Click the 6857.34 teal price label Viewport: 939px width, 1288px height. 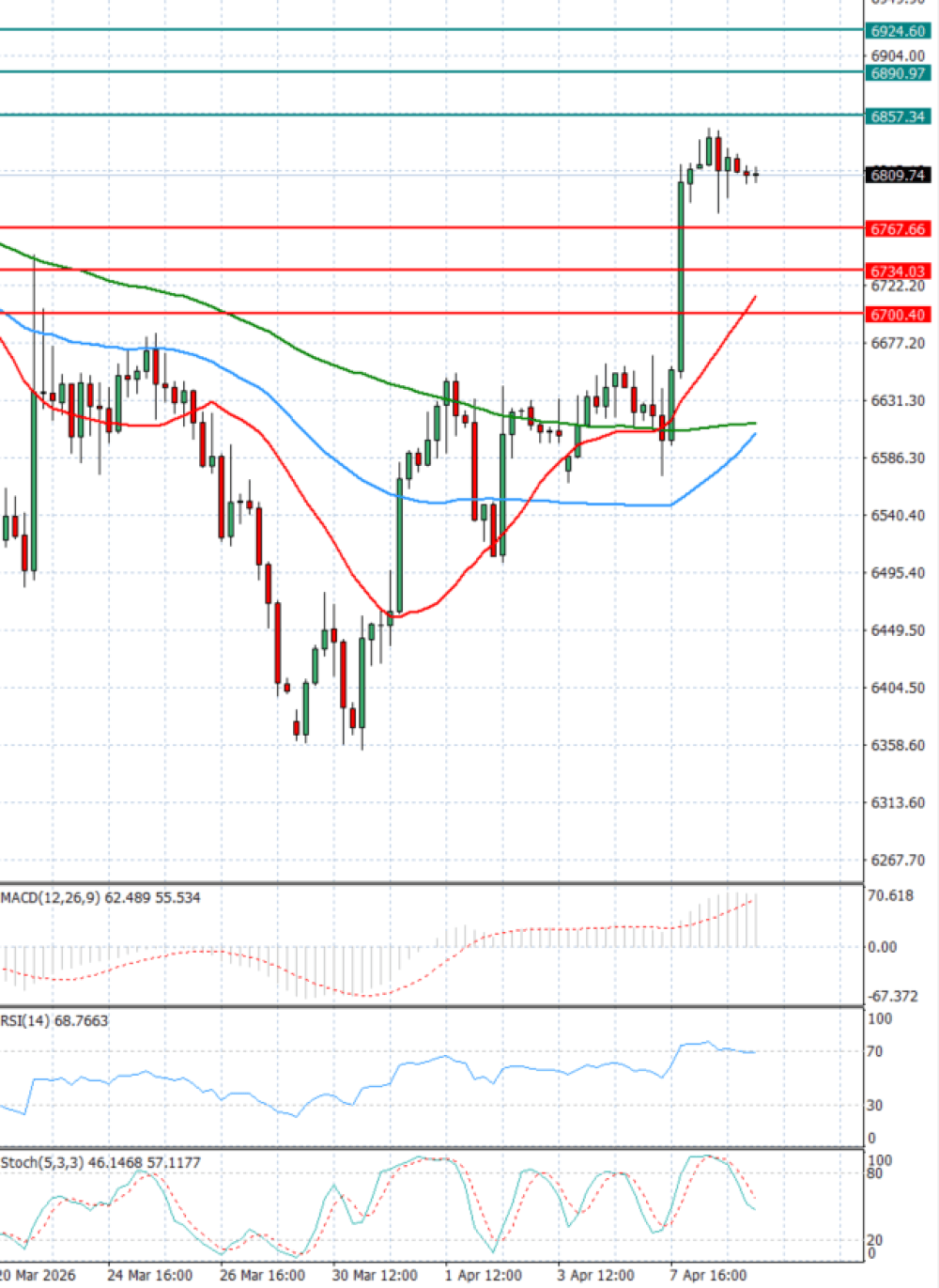pyautogui.click(x=898, y=116)
